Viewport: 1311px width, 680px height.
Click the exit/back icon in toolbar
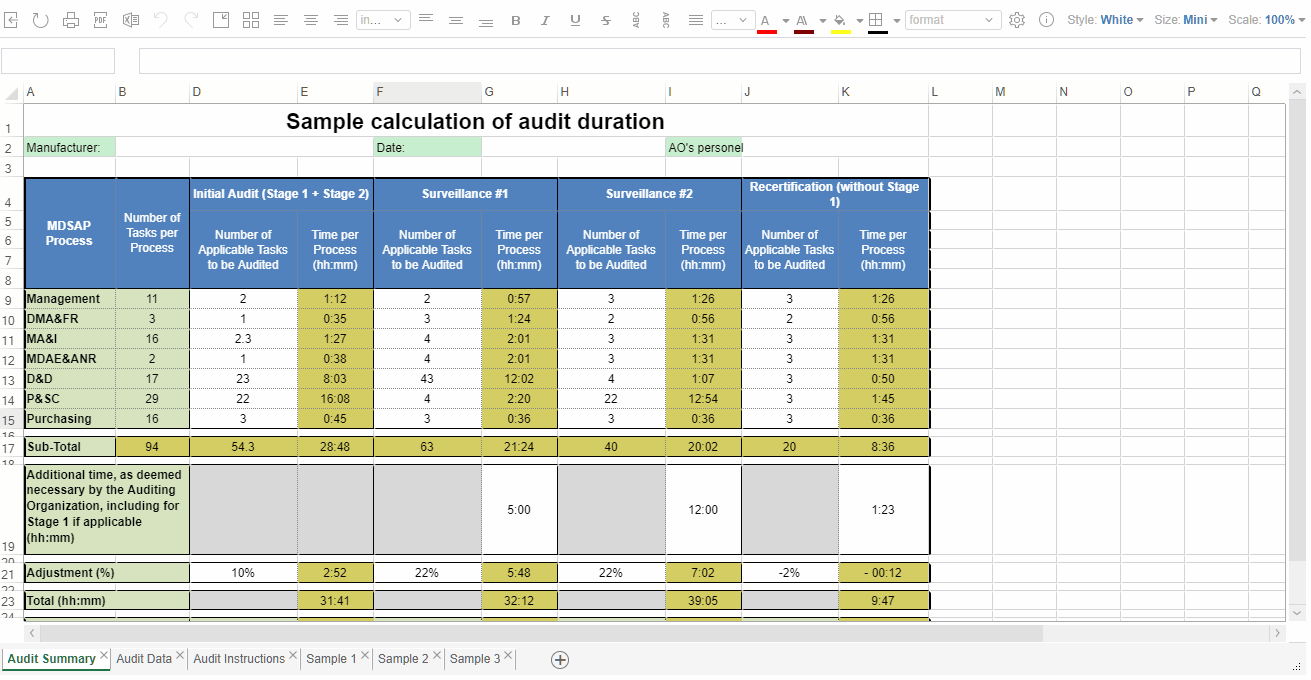pyautogui.click(x=13, y=20)
